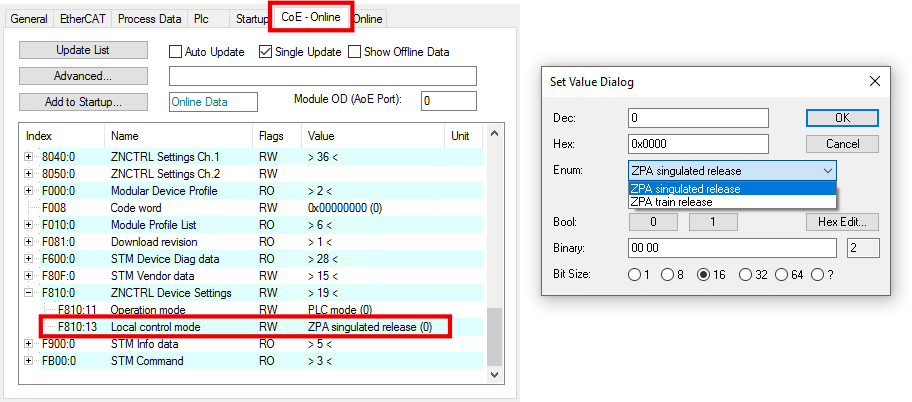Image resolution: width=912 pixels, height=402 pixels.
Task: Click the PLC mode (0) value
Action: pos(340,309)
